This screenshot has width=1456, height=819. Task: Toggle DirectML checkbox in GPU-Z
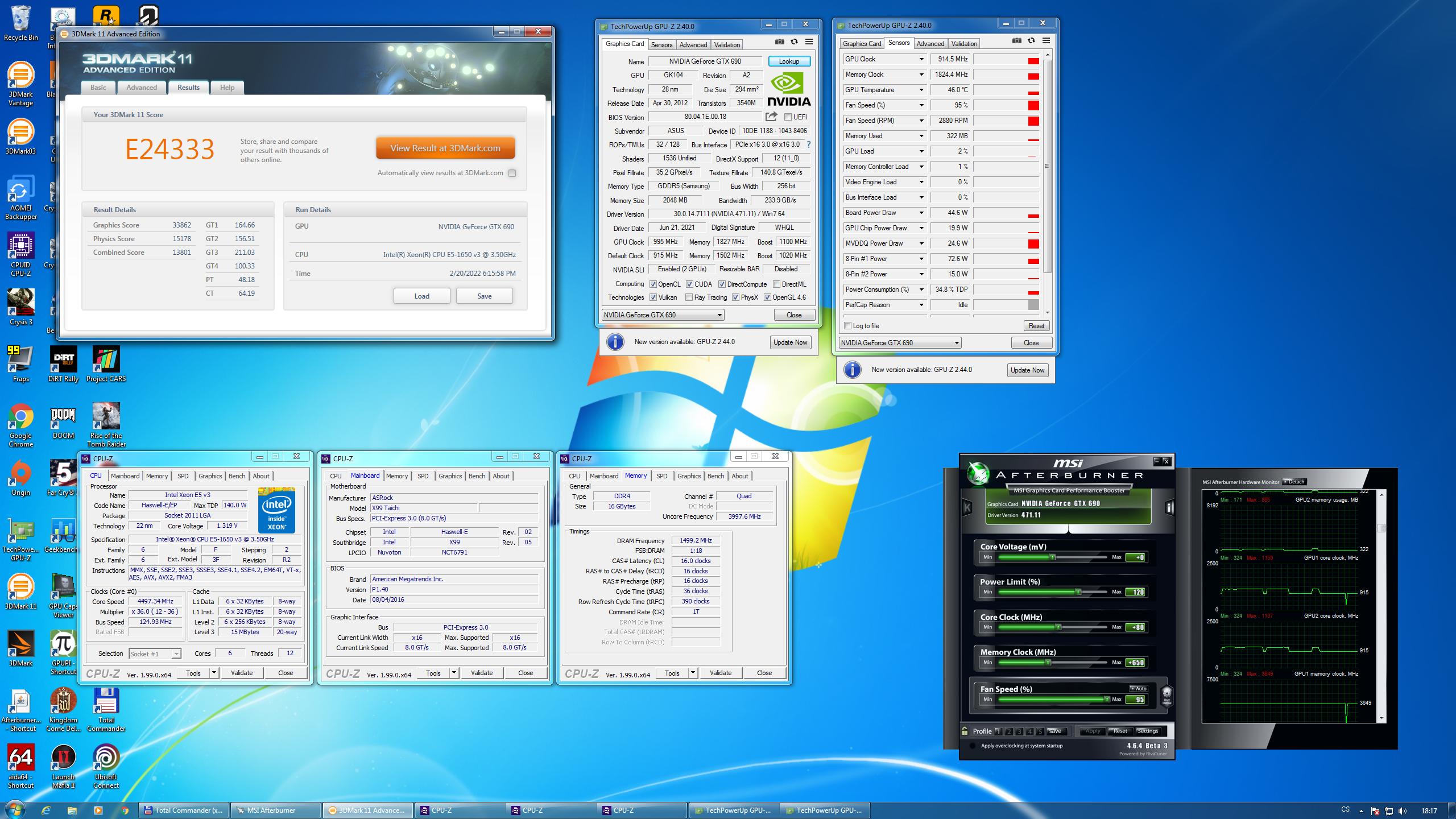click(x=776, y=284)
